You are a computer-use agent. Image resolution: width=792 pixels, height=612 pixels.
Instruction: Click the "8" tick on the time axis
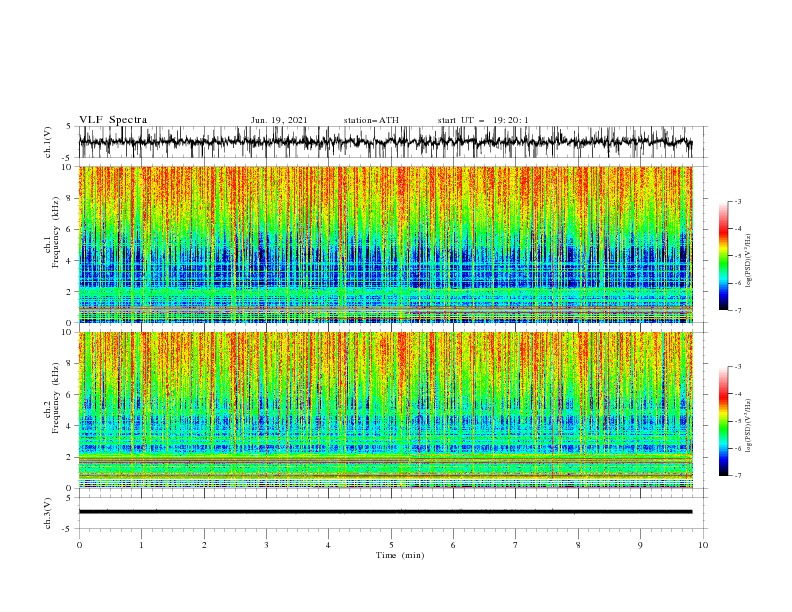pos(578,545)
